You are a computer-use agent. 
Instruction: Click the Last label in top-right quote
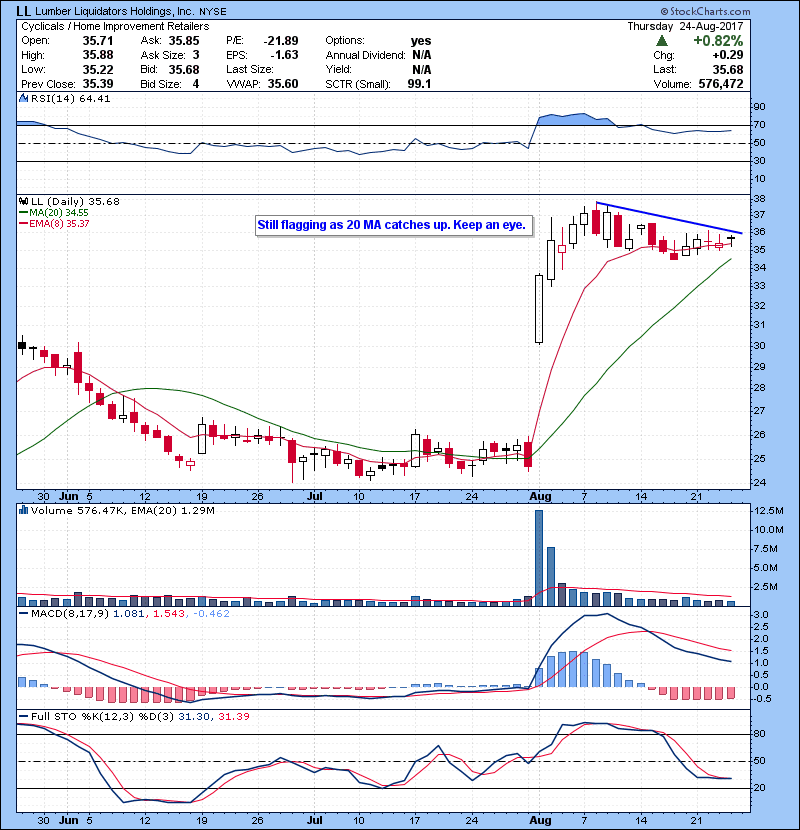pyautogui.click(x=664, y=69)
